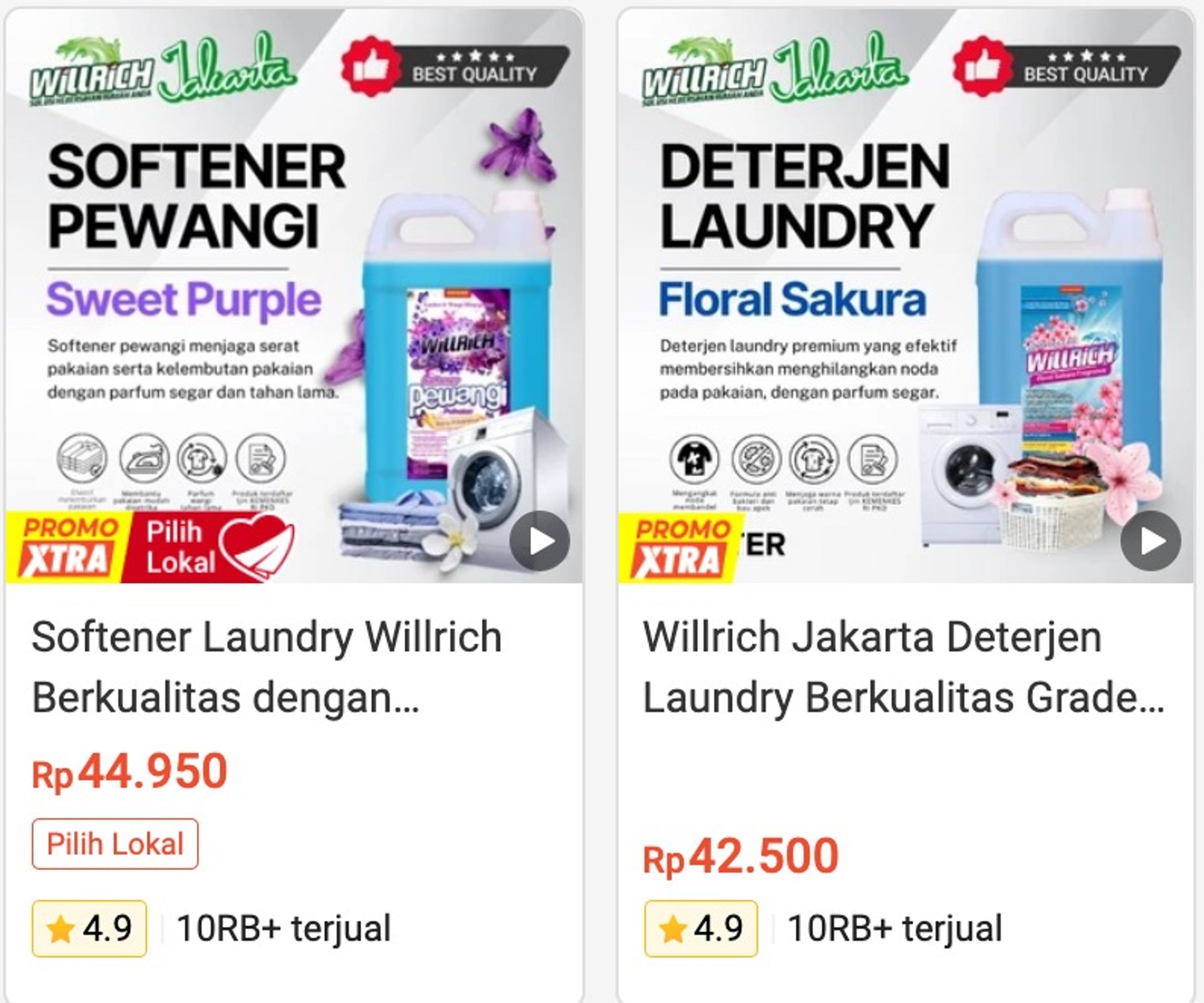This screenshot has height=1003, width=1204.
Task: Play the Deterjen Laundry product video
Action: [x=1151, y=541]
